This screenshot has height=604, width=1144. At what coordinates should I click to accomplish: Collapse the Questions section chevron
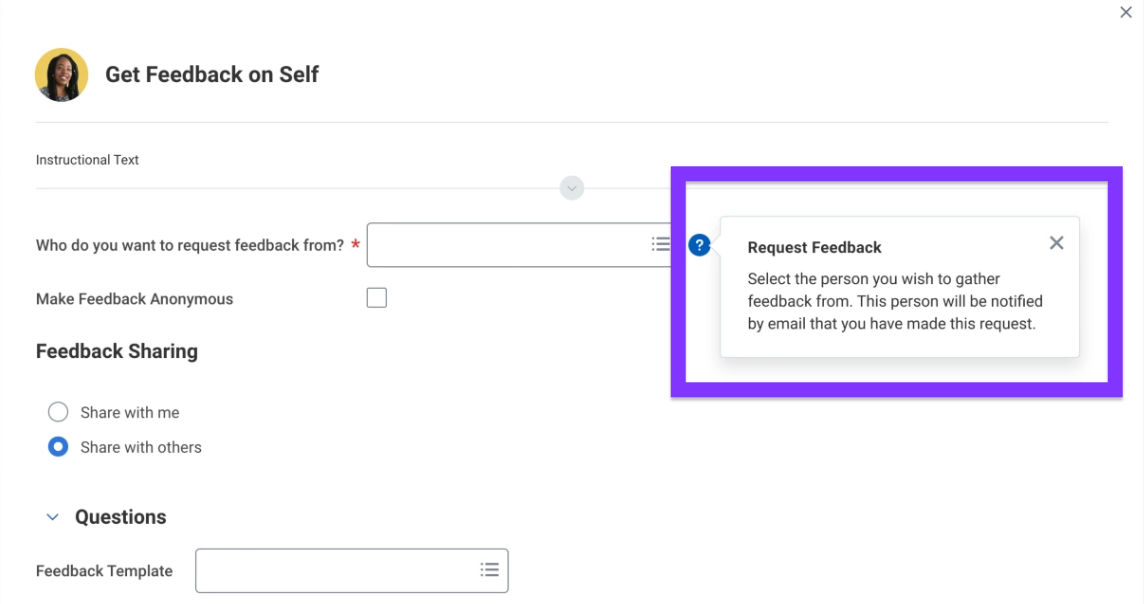coord(53,517)
